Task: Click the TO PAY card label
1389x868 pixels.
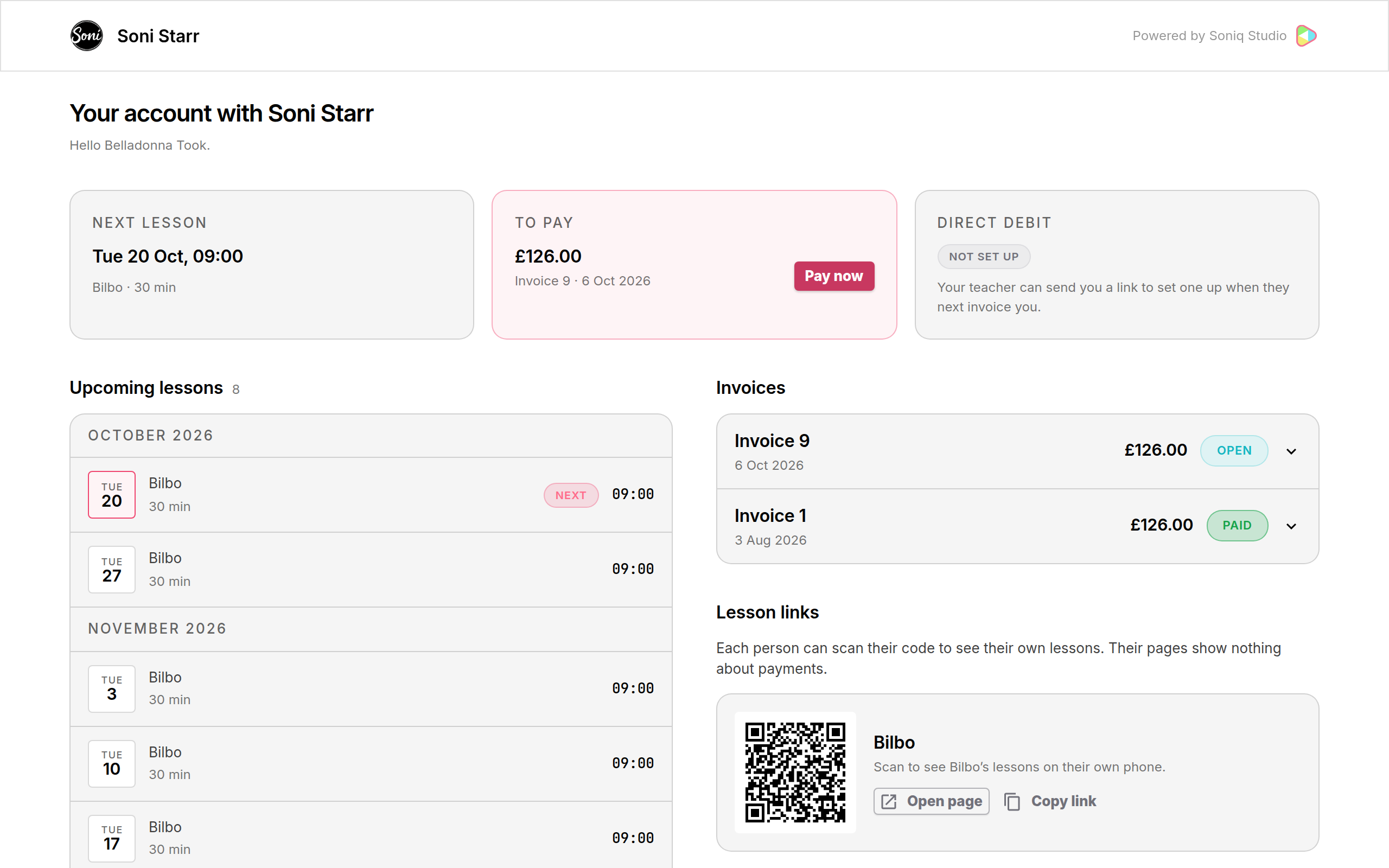Action: point(544,223)
